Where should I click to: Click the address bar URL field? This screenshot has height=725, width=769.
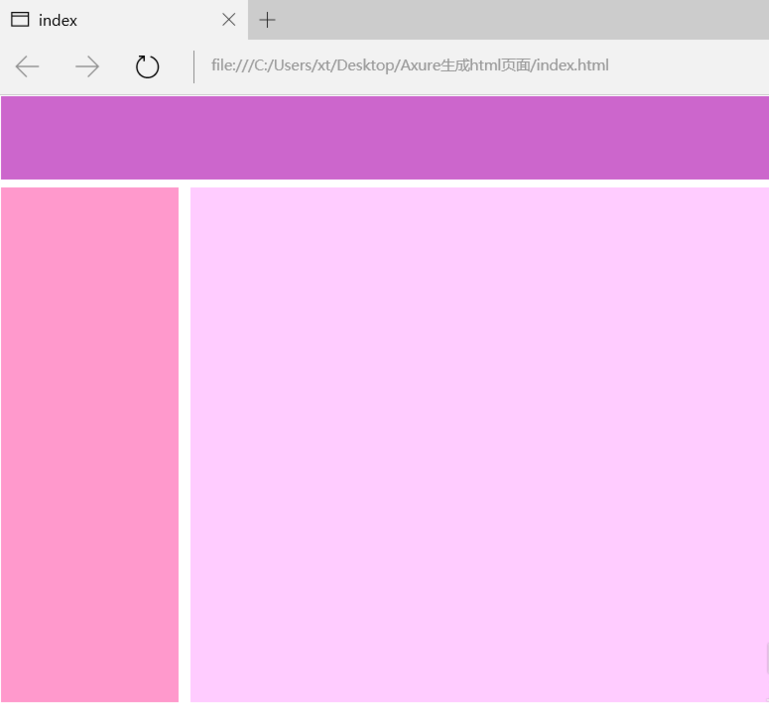(410, 65)
